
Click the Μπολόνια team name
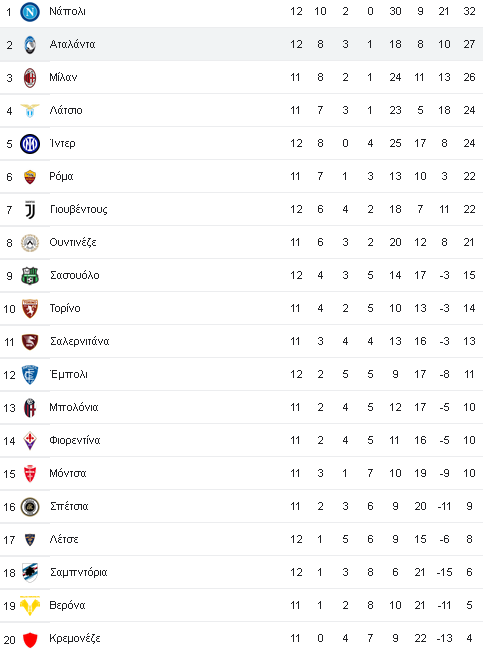click(74, 407)
